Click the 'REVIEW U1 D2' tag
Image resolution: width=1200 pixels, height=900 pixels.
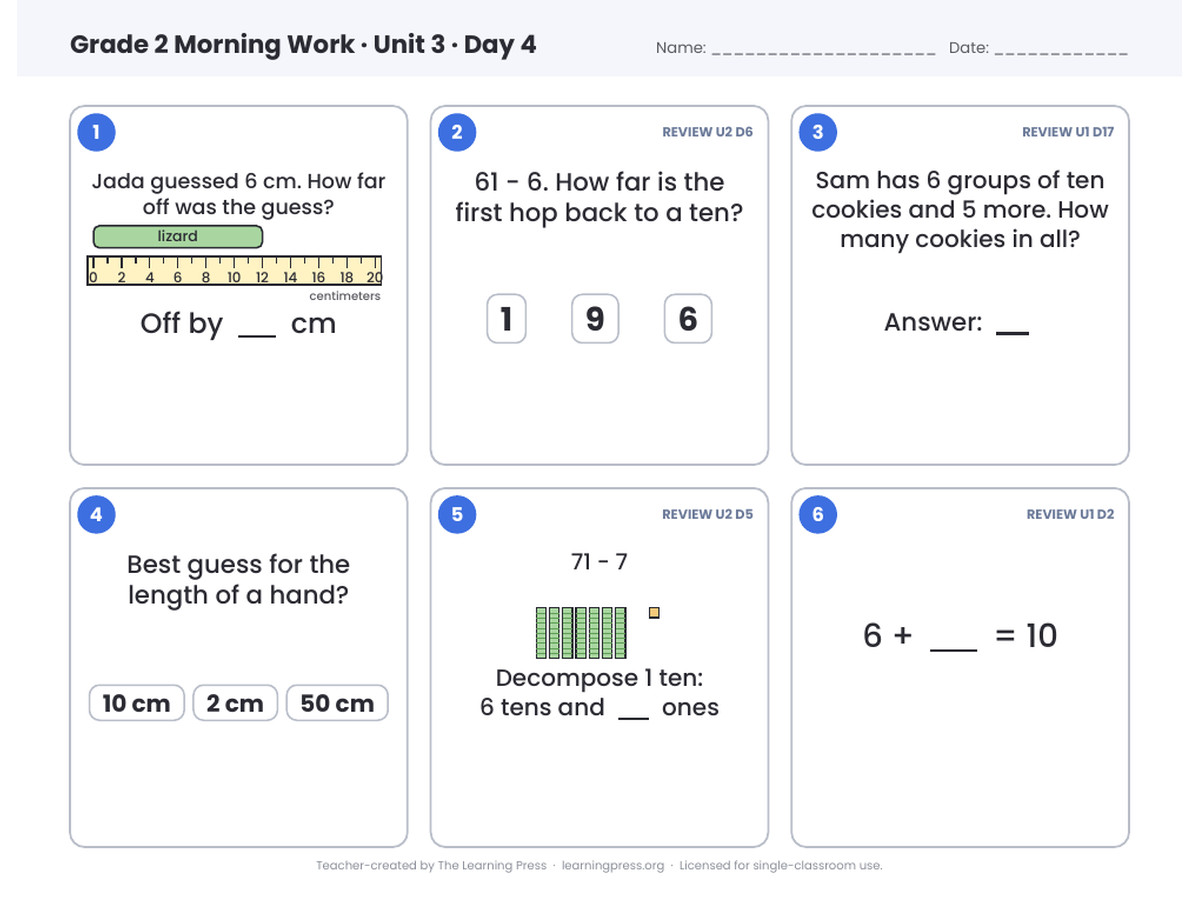(1070, 514)
